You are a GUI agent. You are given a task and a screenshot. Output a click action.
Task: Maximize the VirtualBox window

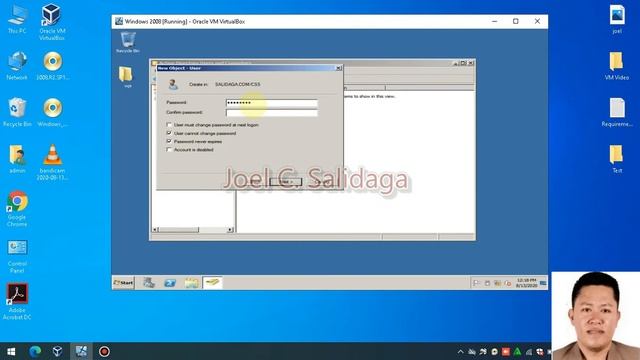[x=516, y=21]
